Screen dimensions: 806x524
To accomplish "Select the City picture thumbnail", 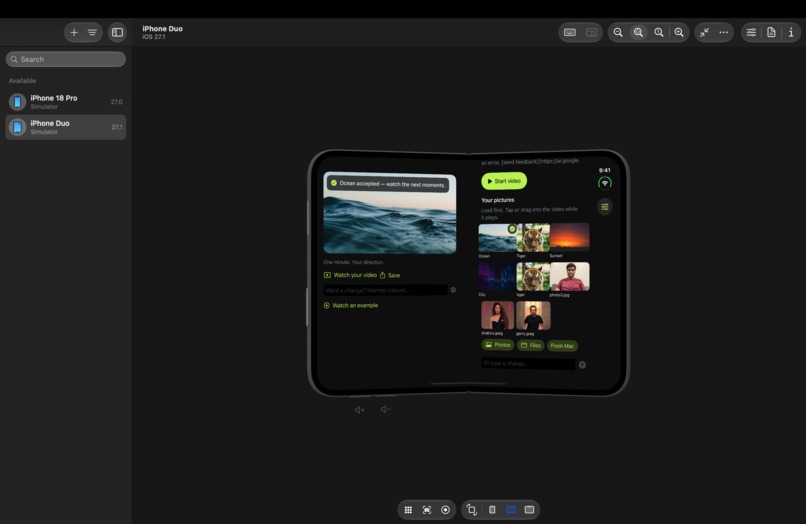I will 497,277.
